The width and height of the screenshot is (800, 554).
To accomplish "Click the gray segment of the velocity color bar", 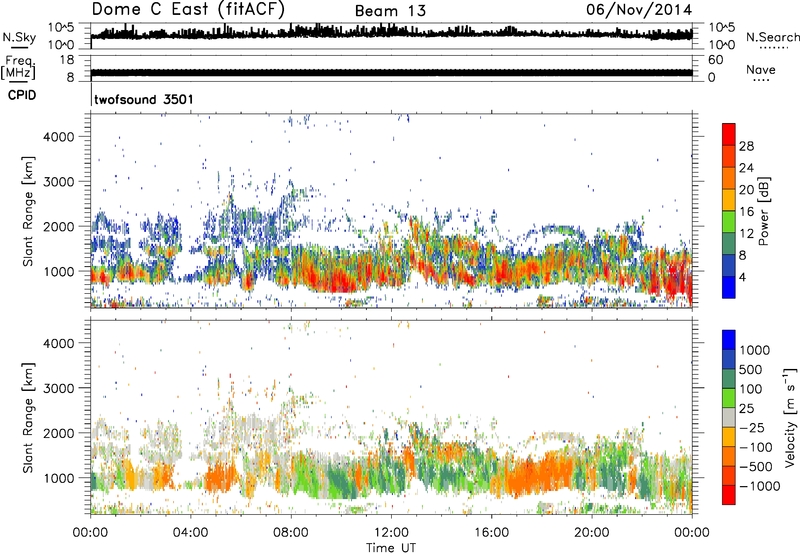I will coord(729,418).
